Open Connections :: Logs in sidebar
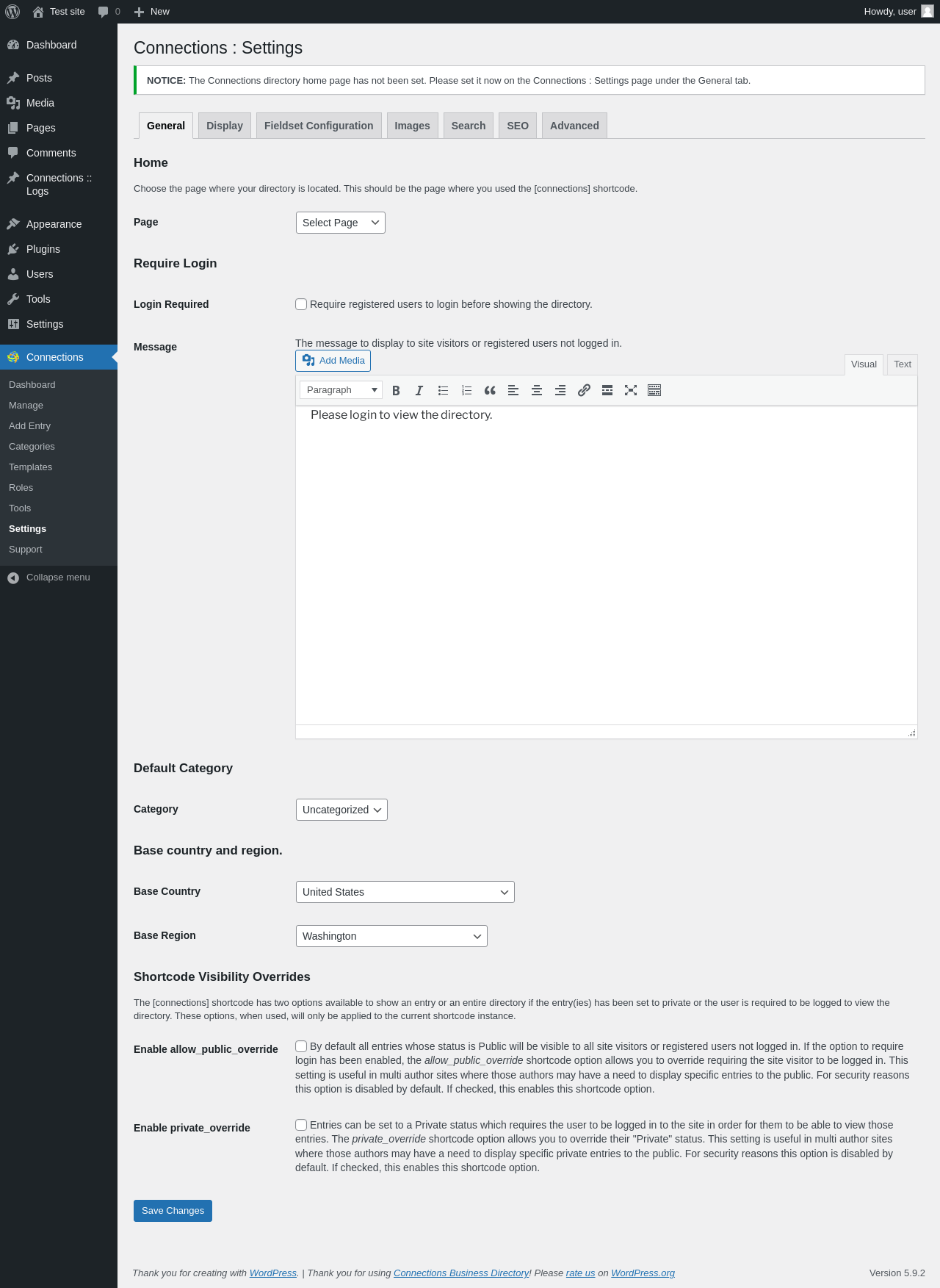 [x=59, y=184]
